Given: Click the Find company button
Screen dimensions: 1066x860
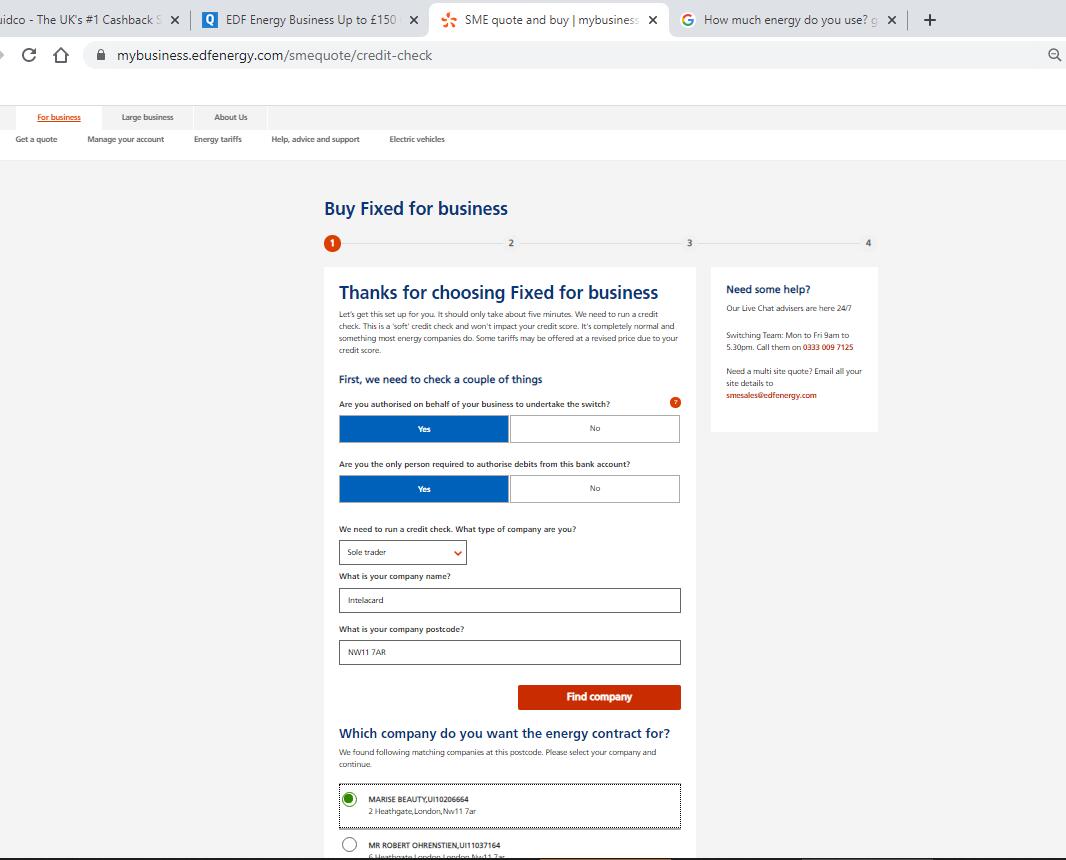Looking at the screenshot, I should point(599,697).
